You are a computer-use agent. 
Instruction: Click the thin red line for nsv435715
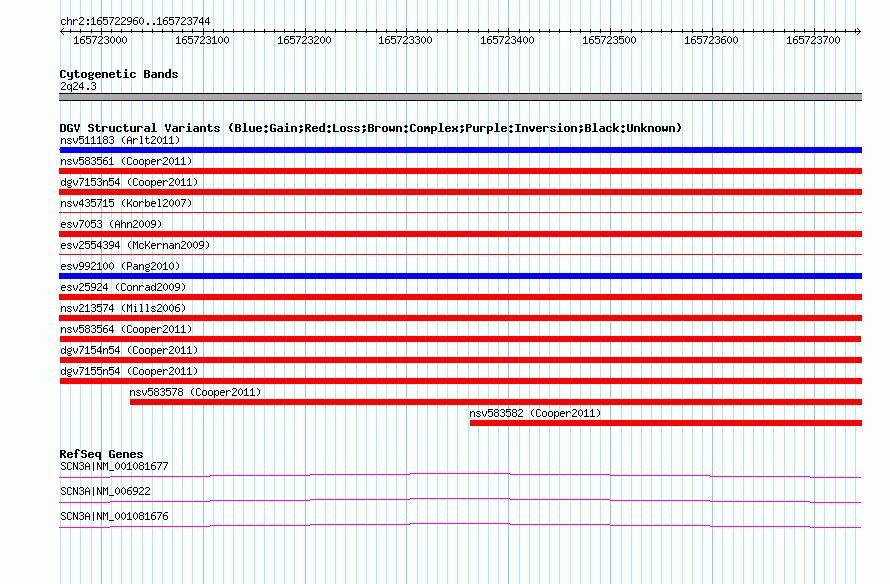460,213
